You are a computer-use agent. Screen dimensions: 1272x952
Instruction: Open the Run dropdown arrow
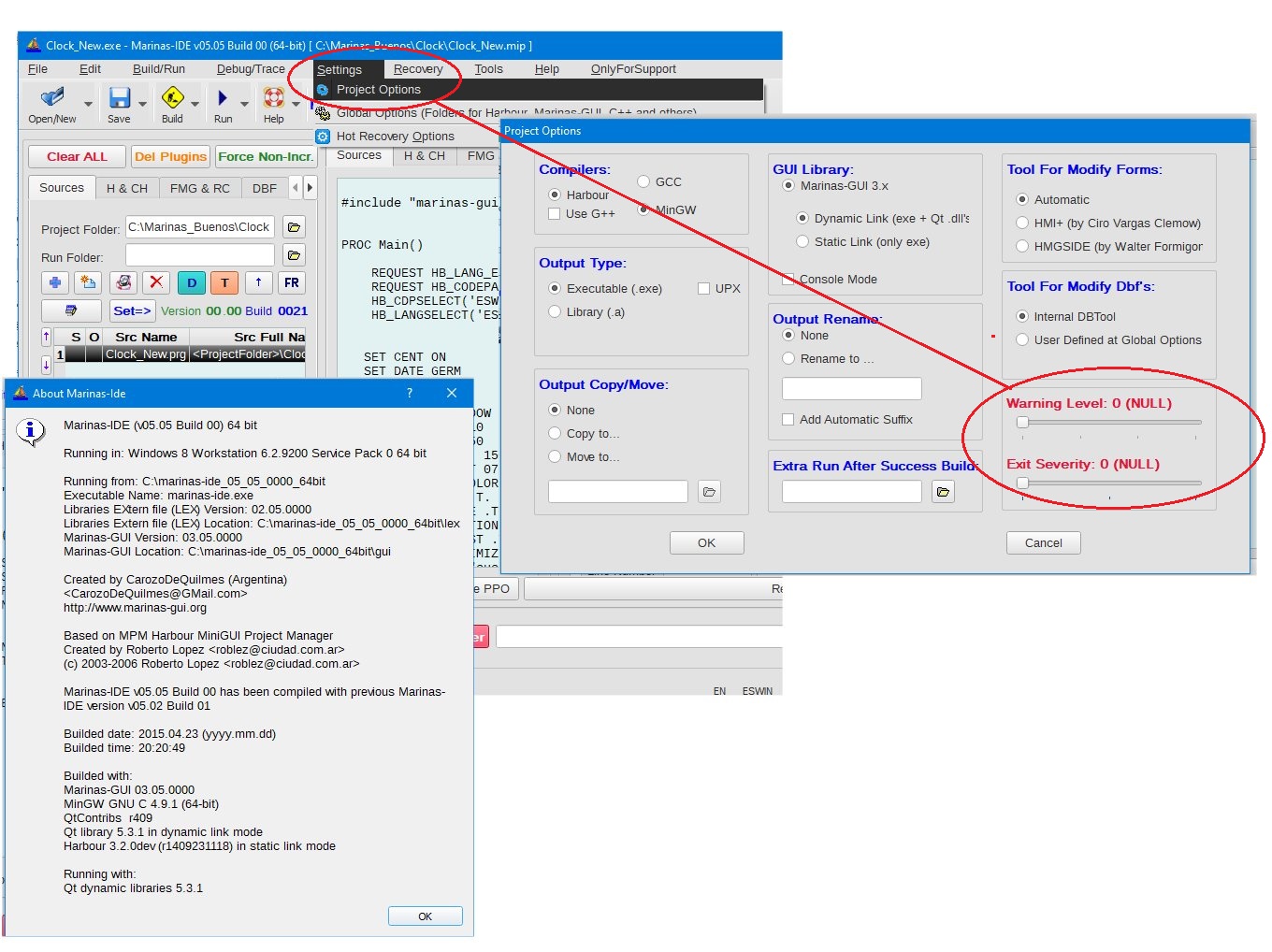(244, 105)
